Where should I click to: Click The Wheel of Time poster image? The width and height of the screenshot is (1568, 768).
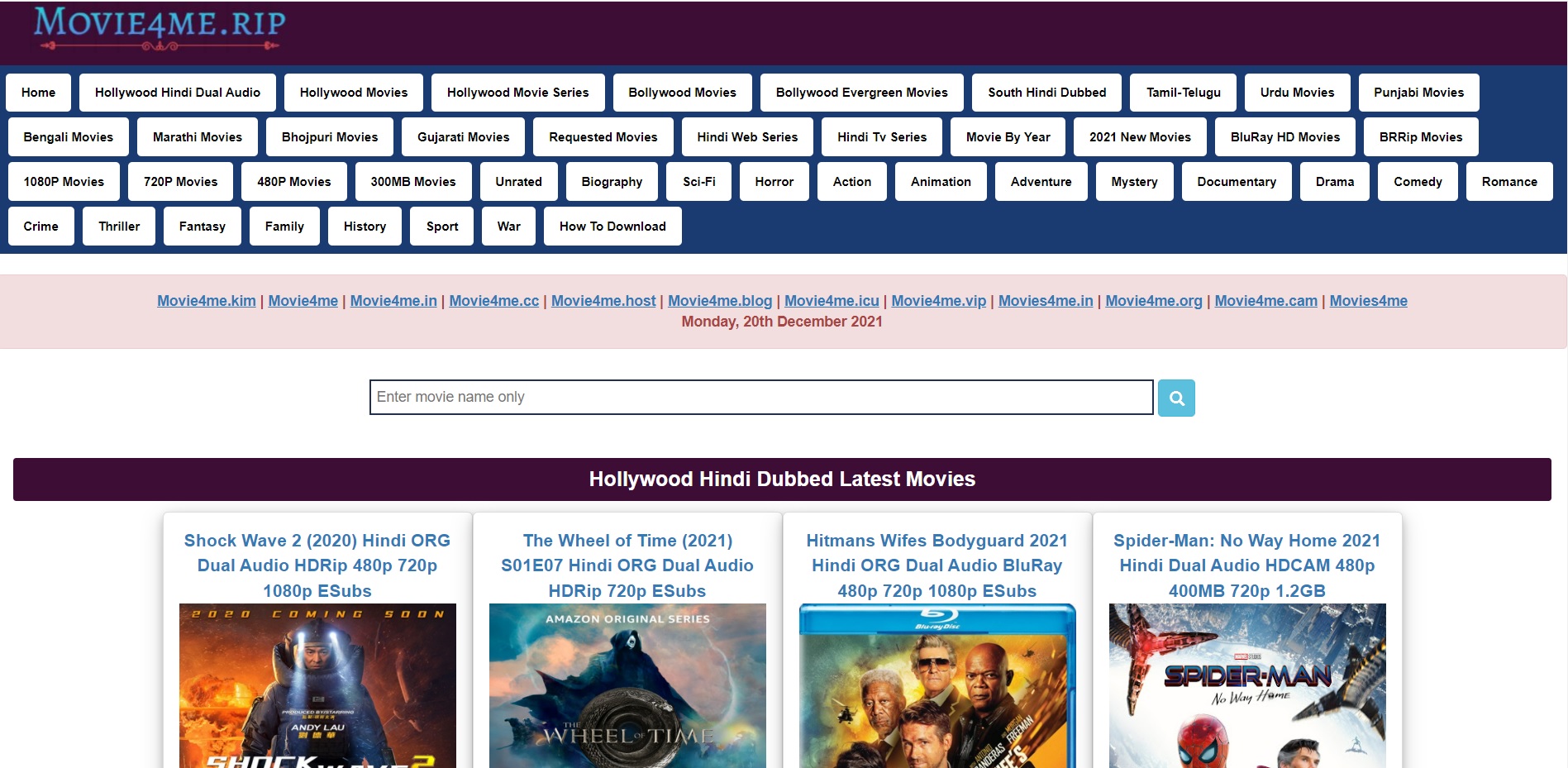[x=627, y=685]
